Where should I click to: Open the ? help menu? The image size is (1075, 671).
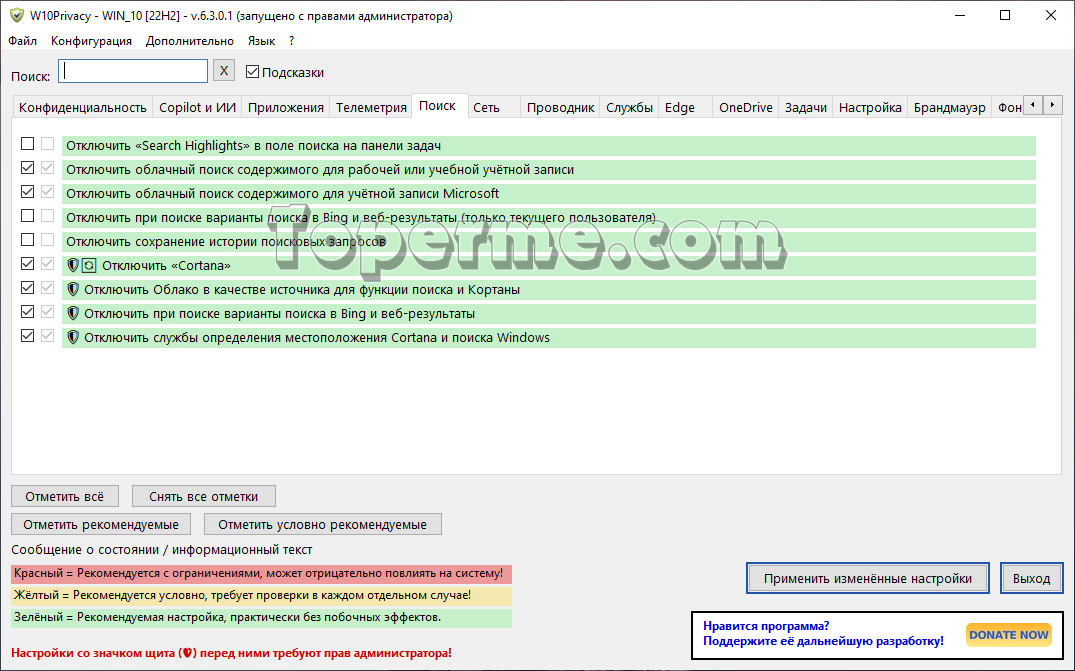pyautogui.click(x=291, y=40)
